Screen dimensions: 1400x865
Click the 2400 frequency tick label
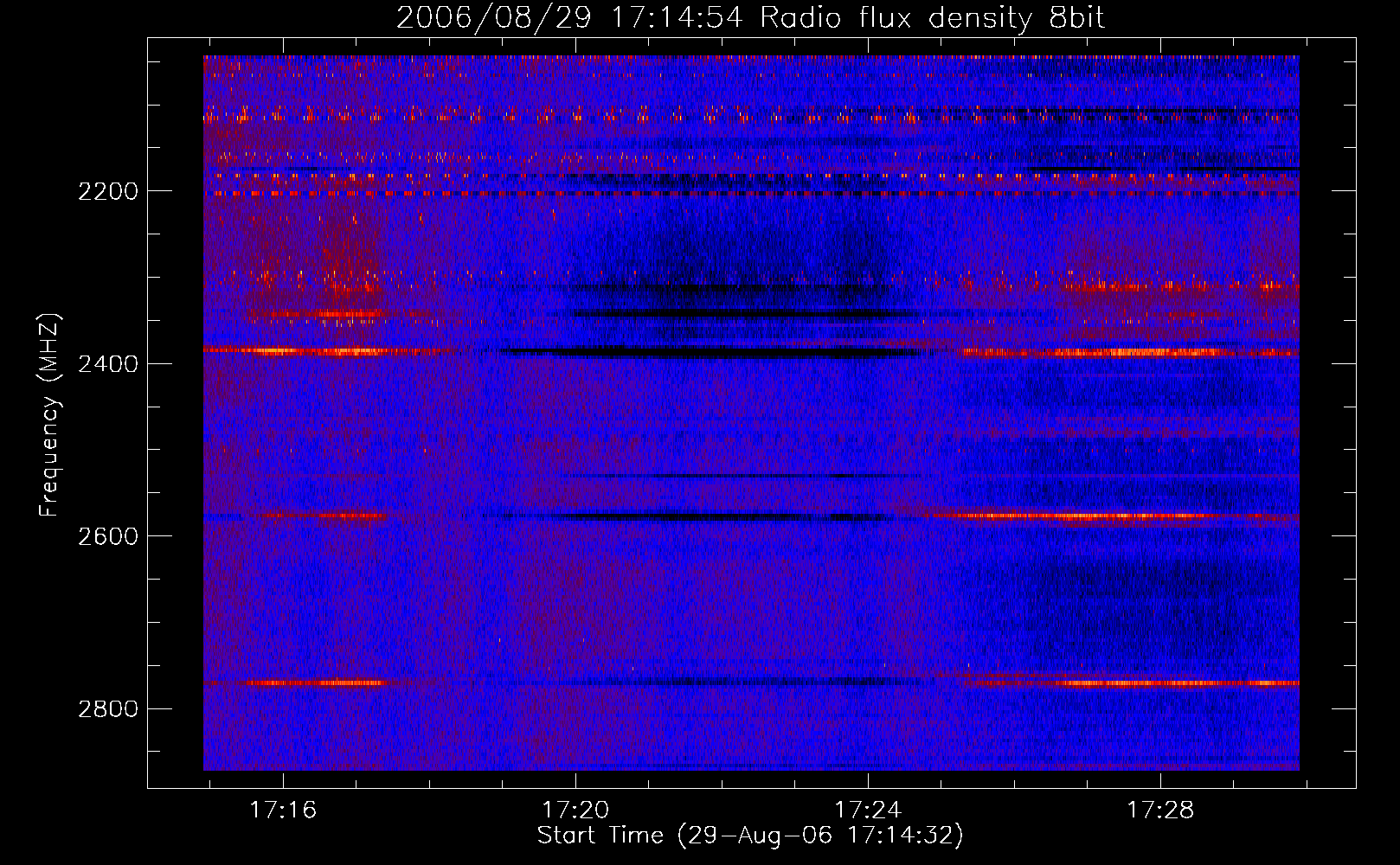coord(108,364)
